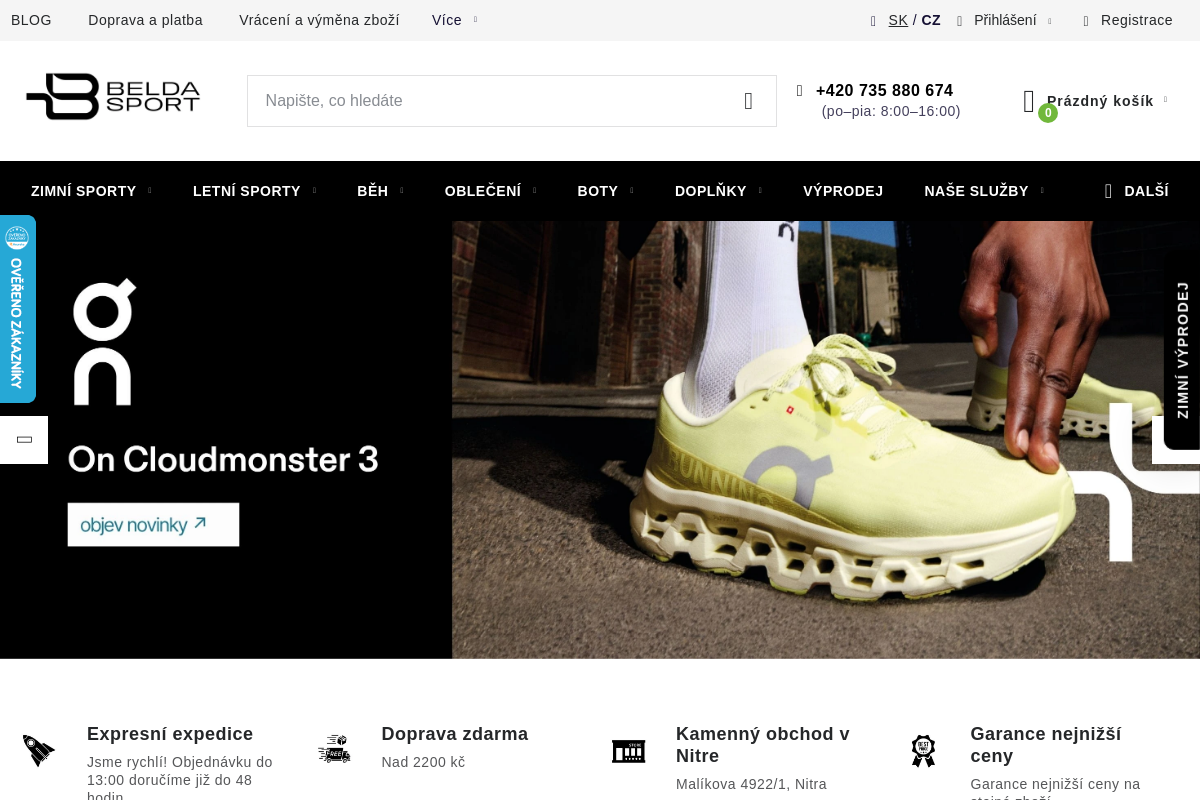Click the search magnifier icon

point(748,101)
